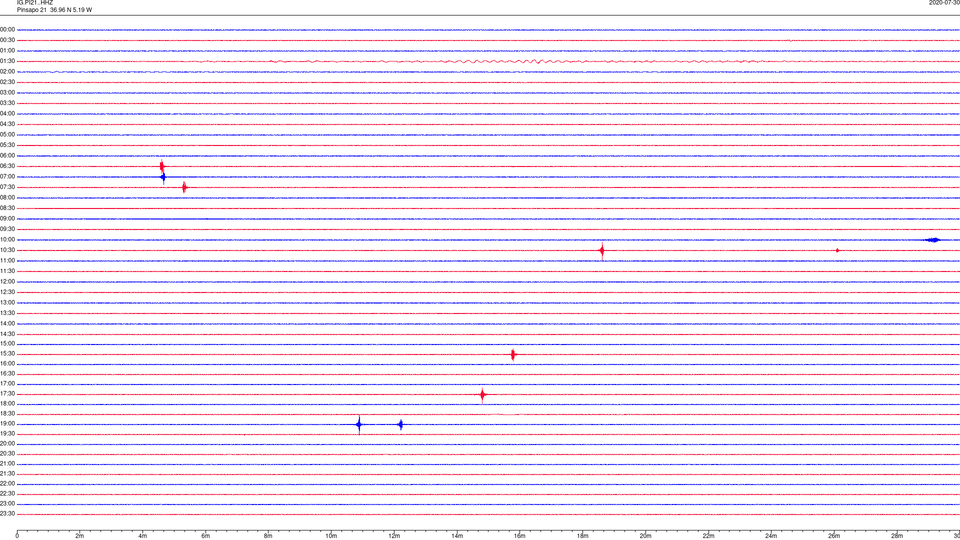Screen dimensions: 960x540
Task: Select the 09:00 time label
Action: click(7, 219)
